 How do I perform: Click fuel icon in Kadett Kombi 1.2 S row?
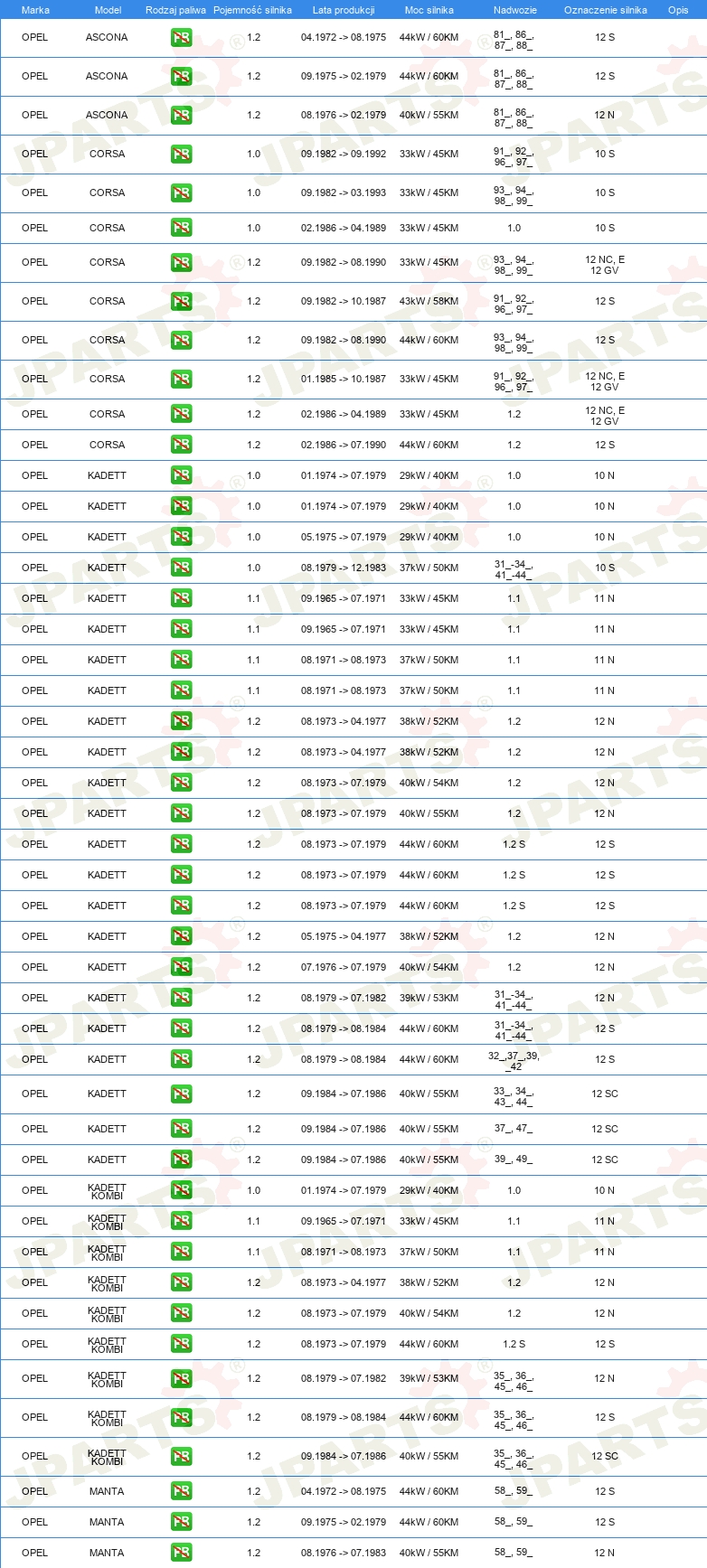[x=181, y=1345]
